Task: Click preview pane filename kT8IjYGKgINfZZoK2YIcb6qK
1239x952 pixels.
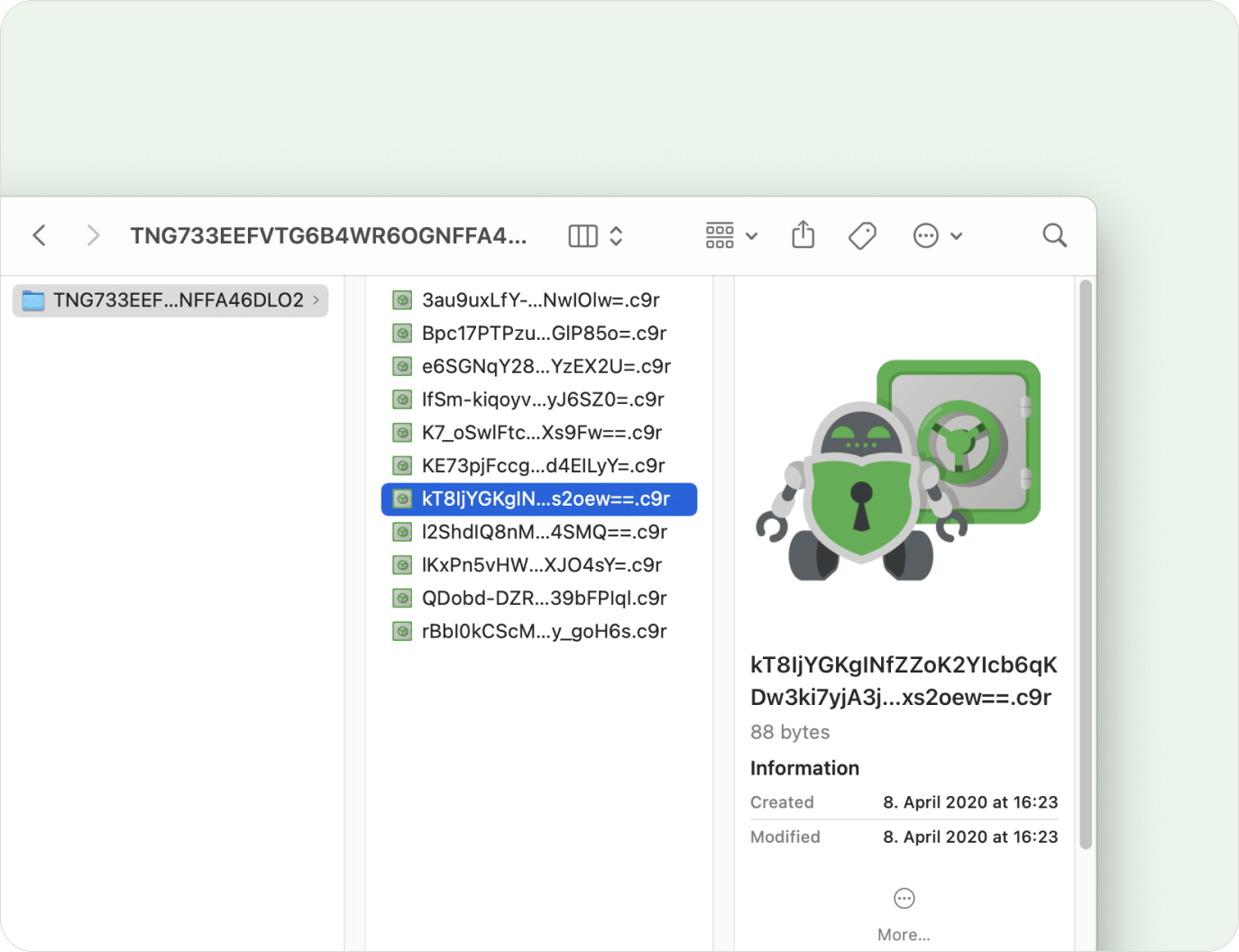Action: click(904, 665)
